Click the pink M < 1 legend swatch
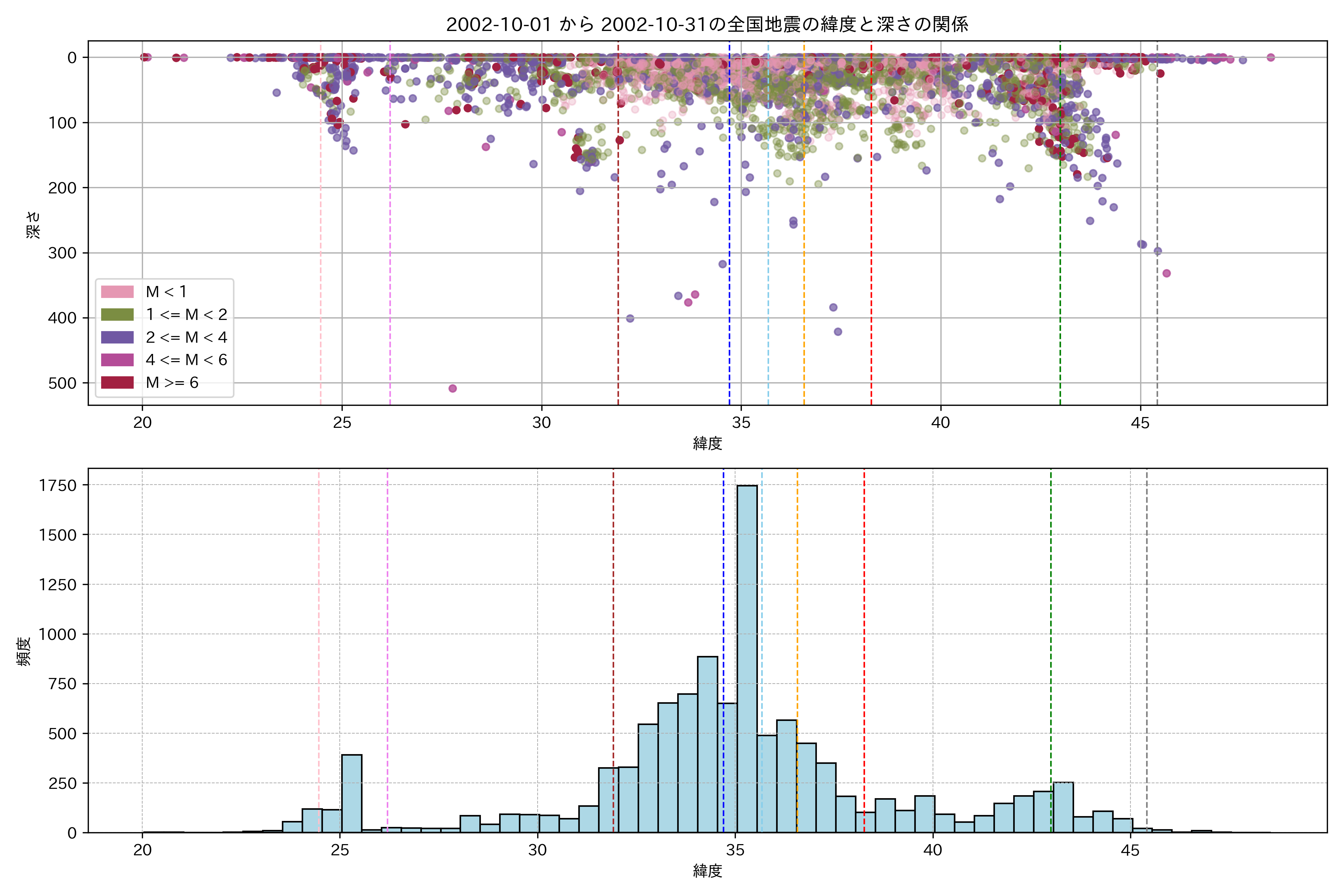The image size is (1344, 896). click(117, 292)
